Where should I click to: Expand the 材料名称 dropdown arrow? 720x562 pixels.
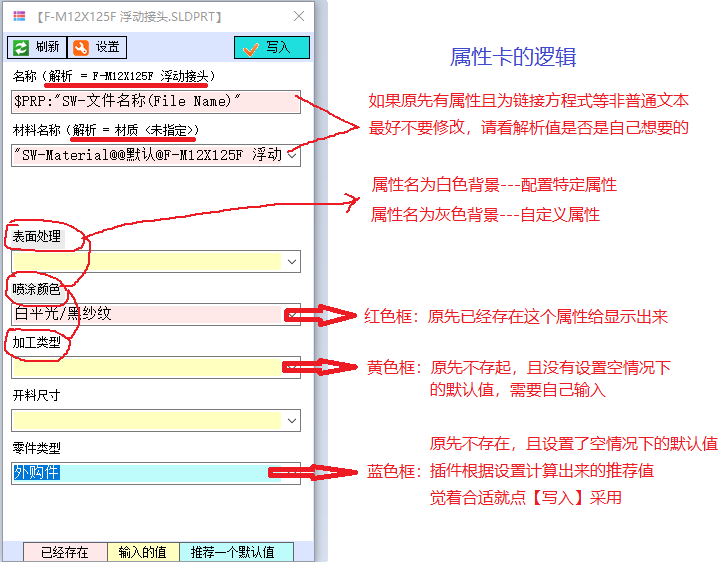292,155
